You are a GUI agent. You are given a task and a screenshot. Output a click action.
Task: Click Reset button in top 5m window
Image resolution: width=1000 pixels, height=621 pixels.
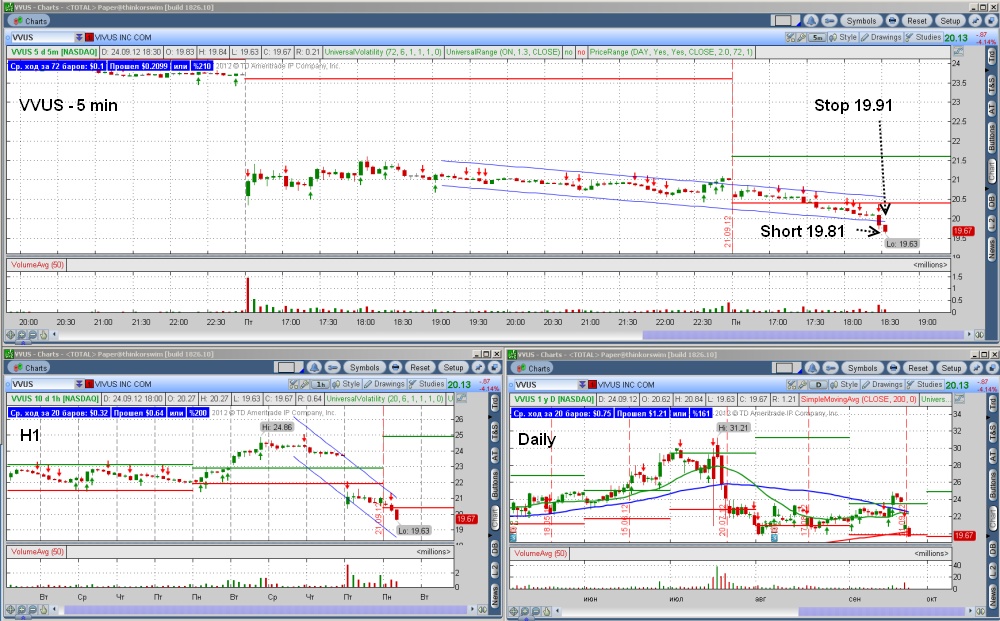(x=917, y=20)
